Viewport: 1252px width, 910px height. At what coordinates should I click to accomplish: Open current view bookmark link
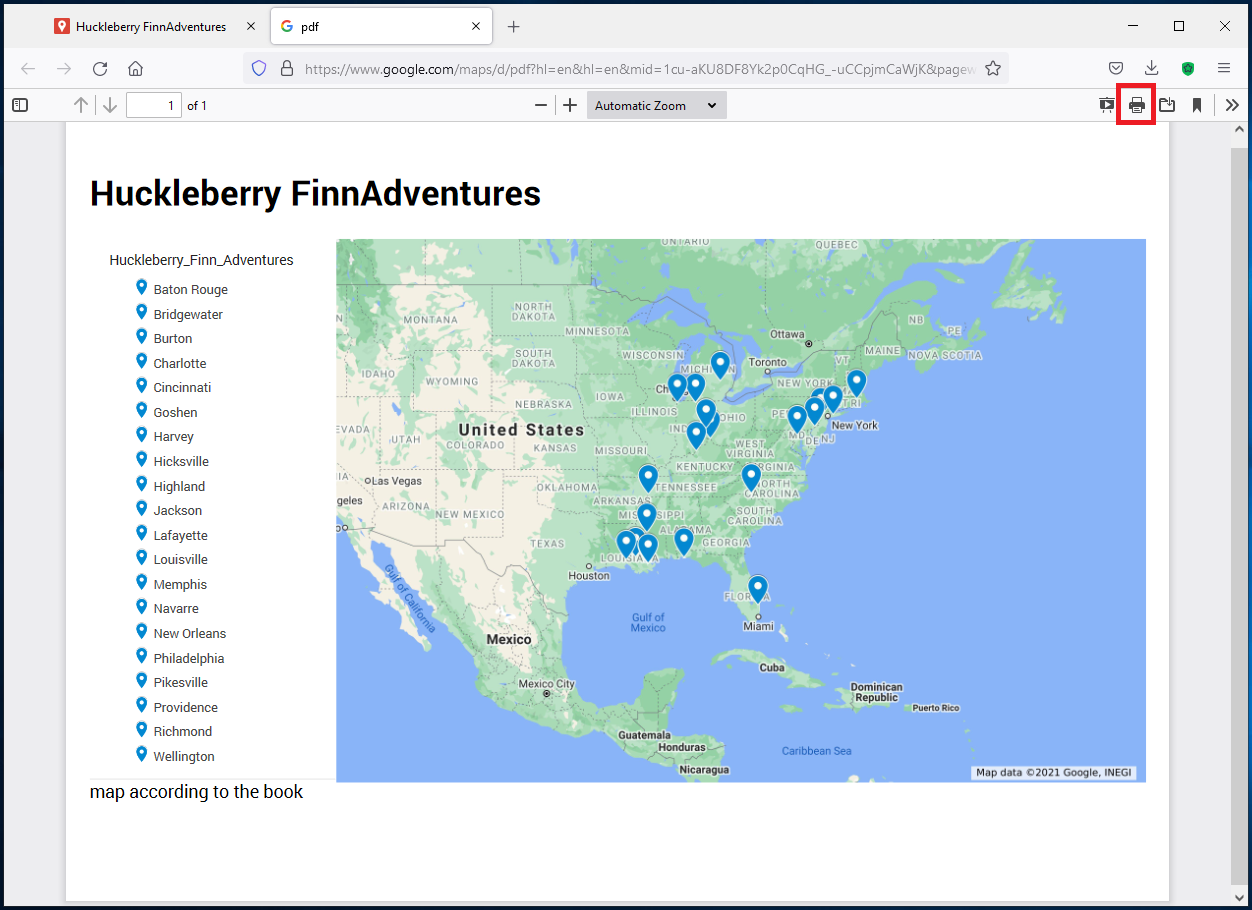pos(1197,105)
